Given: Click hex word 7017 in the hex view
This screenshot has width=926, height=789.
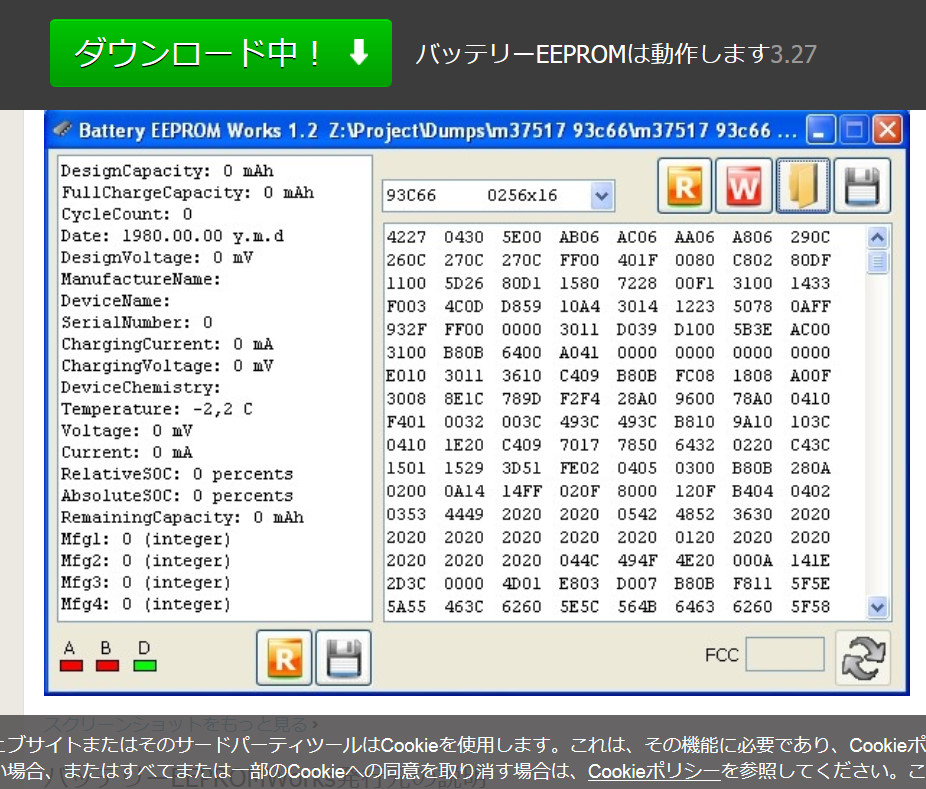Looking at the screenshot, I should pos(579,445).
